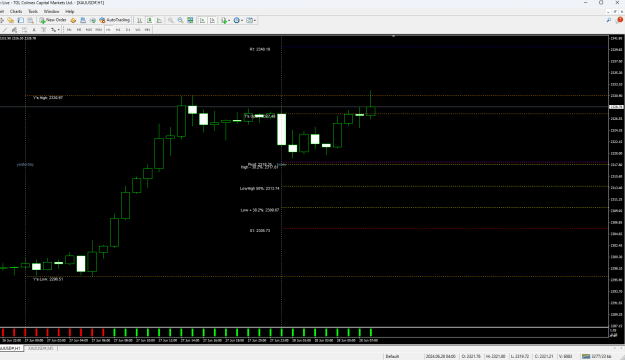625x360 pixels.
Task: Switch chart to line chart style
Action: [x=159, y=20]
